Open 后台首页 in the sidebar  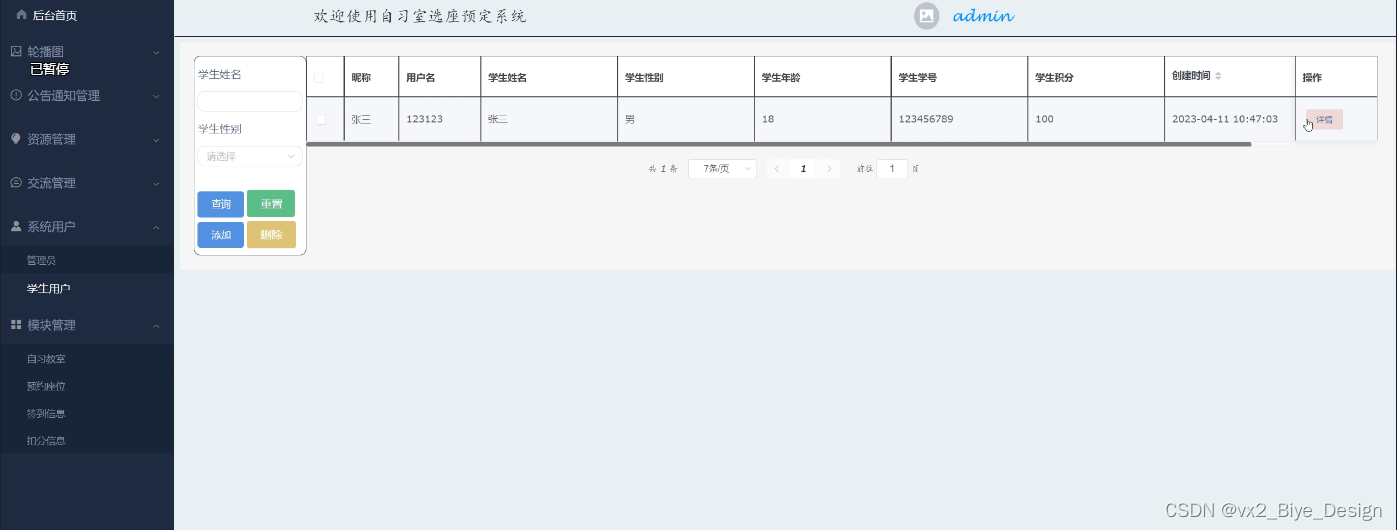click(x=54, y=15)
